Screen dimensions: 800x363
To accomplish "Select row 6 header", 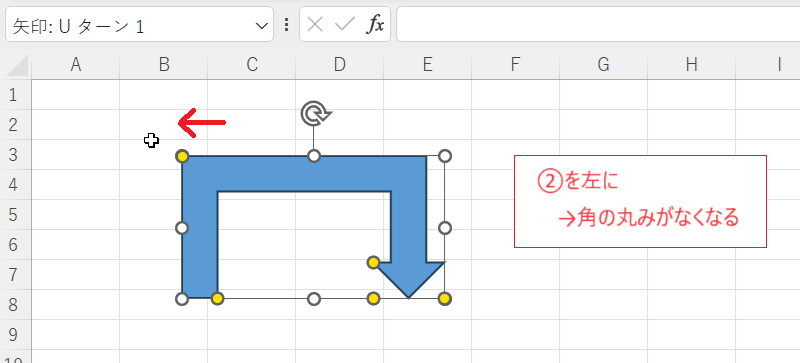I will click(x=15, y=245).
